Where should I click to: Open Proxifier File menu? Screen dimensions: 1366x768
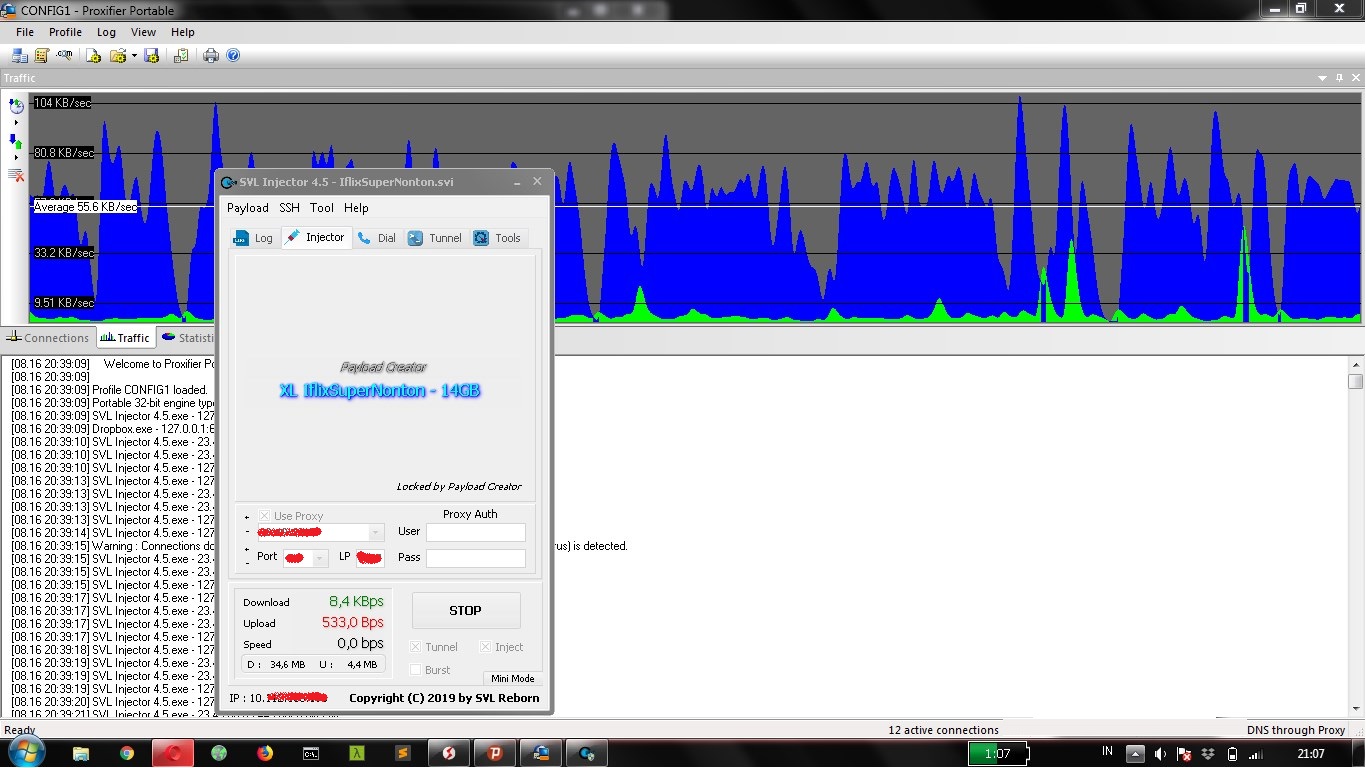point(25,32)
